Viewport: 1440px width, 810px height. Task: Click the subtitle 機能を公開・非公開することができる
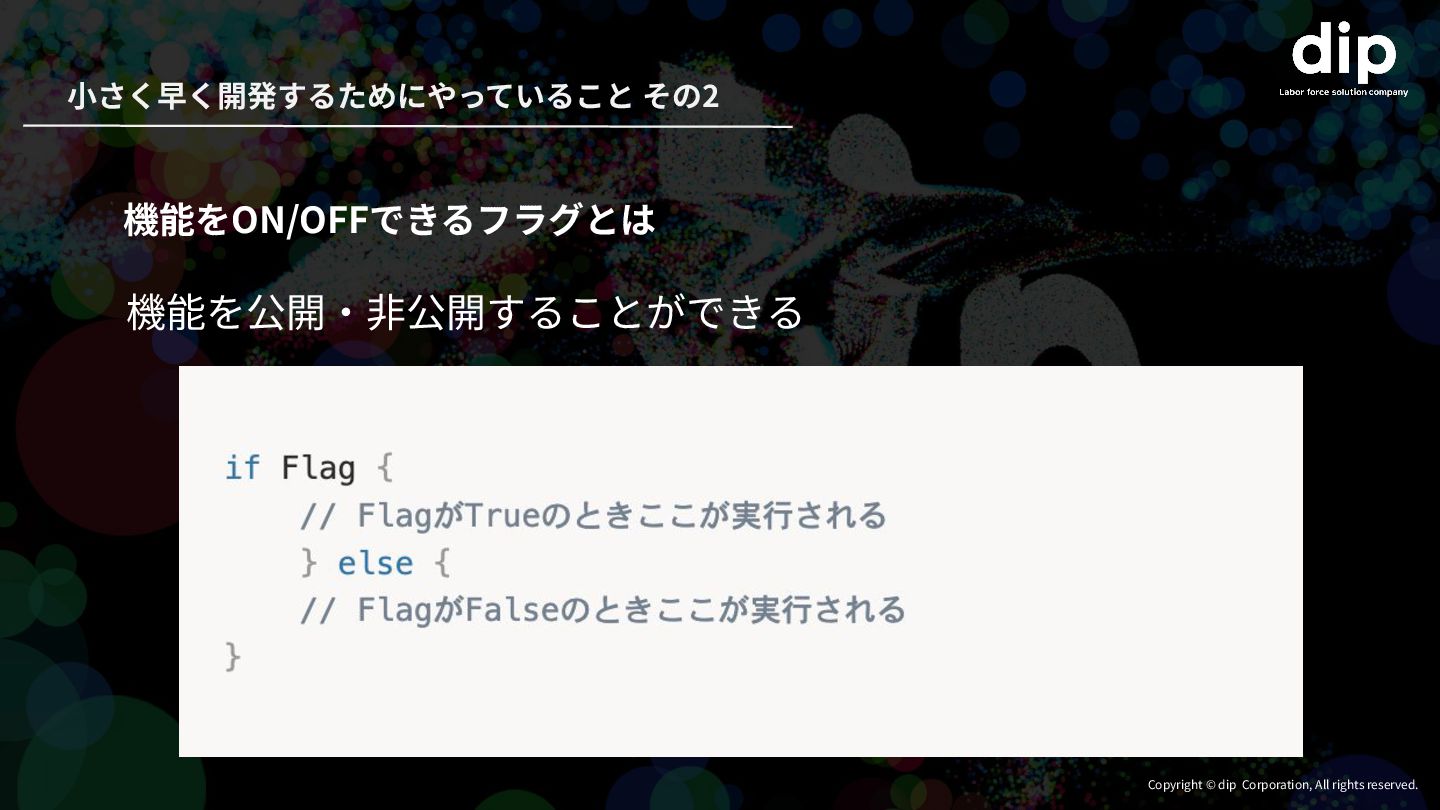(x=465, y=312)
